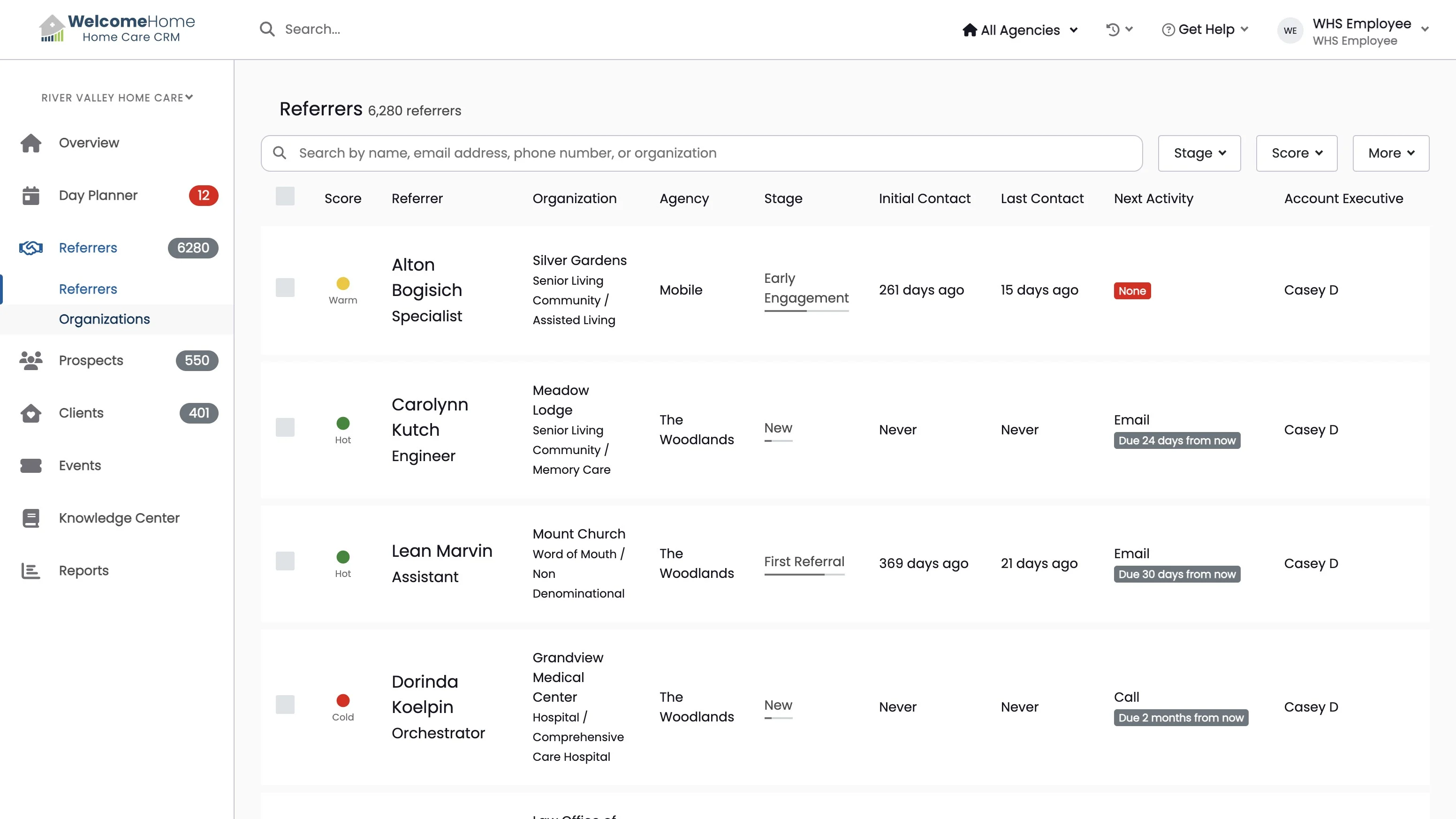
Task: Click the Prospects people icon
Action: click(x=30, y=361)
